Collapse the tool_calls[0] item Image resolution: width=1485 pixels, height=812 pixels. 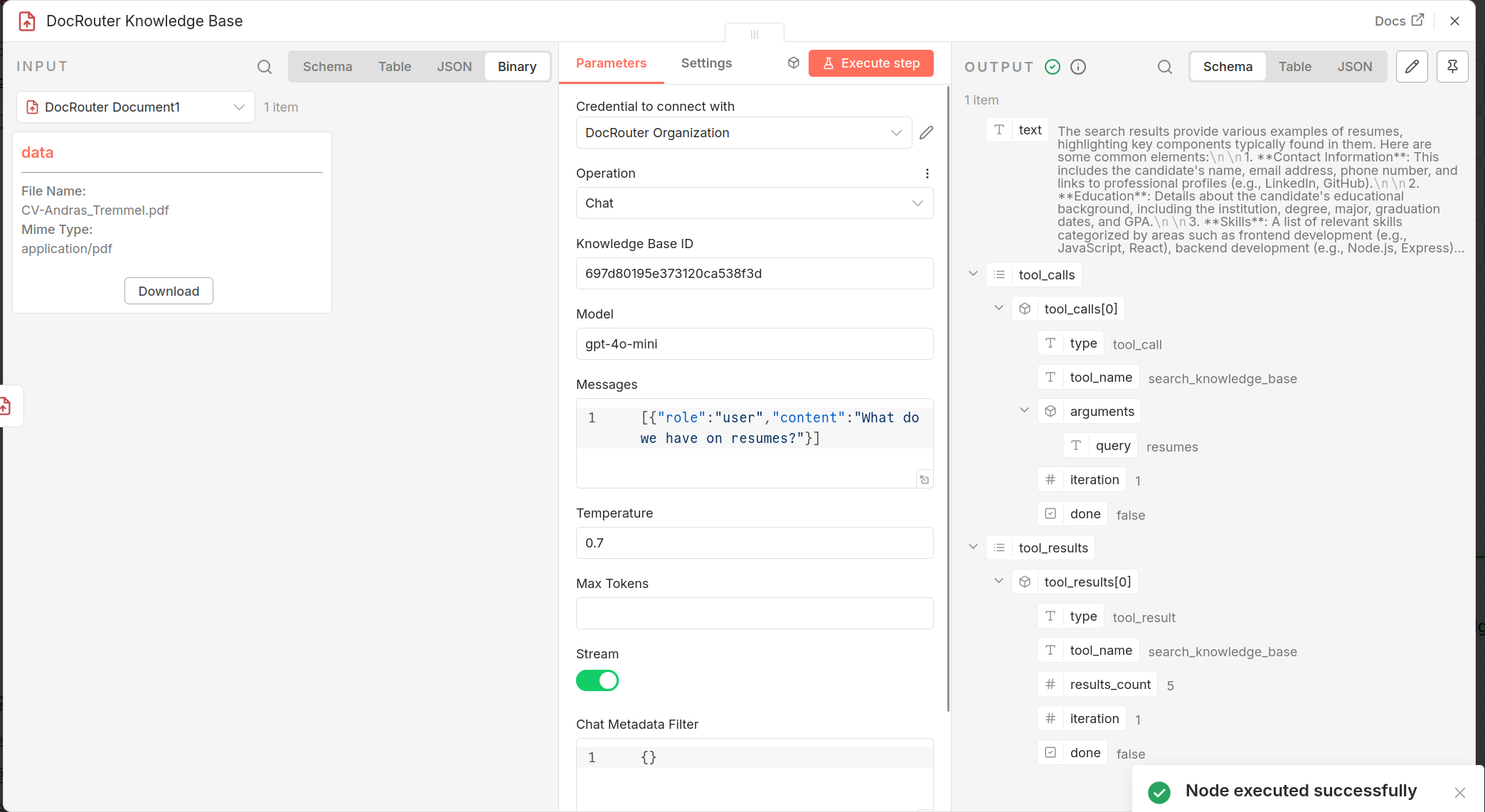click(x=999, y=308)
